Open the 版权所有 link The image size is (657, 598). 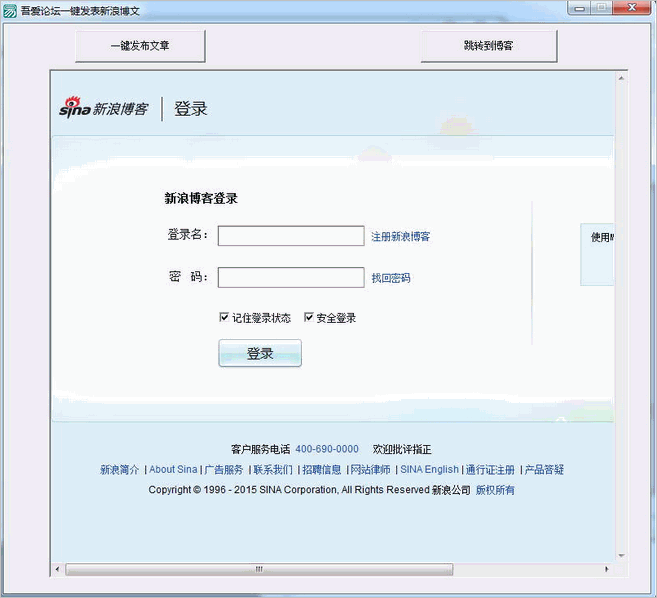495,489
